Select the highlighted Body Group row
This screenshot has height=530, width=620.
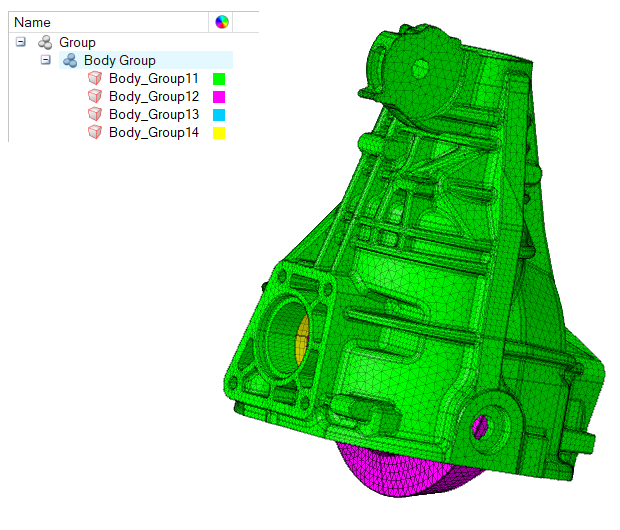[x=146, y=60]
